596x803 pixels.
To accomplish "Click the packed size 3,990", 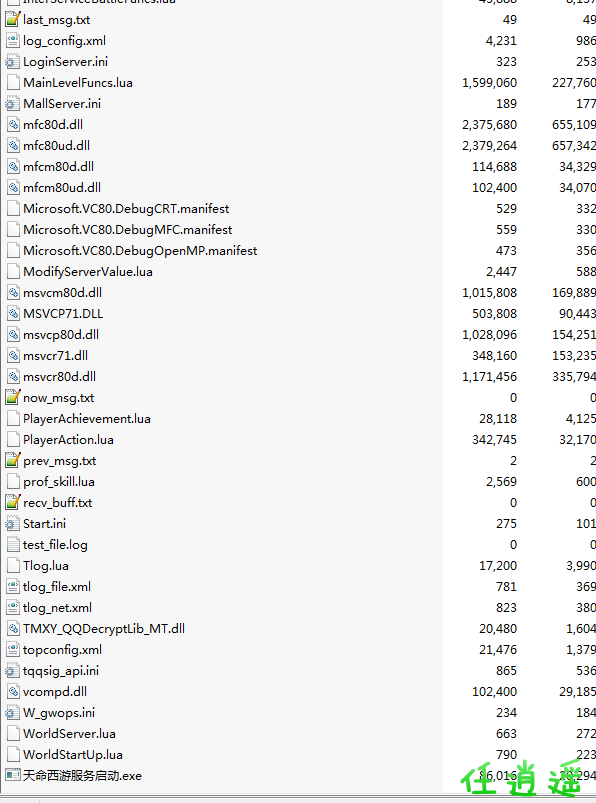I will coord(581,565).
